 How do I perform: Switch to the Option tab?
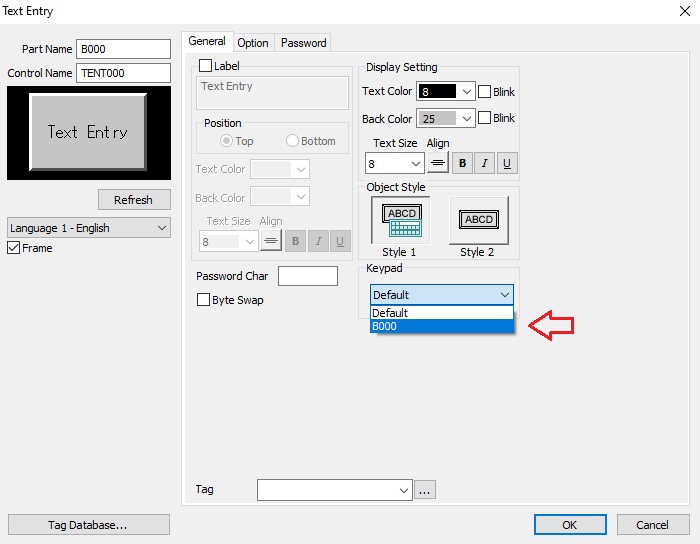253,43
